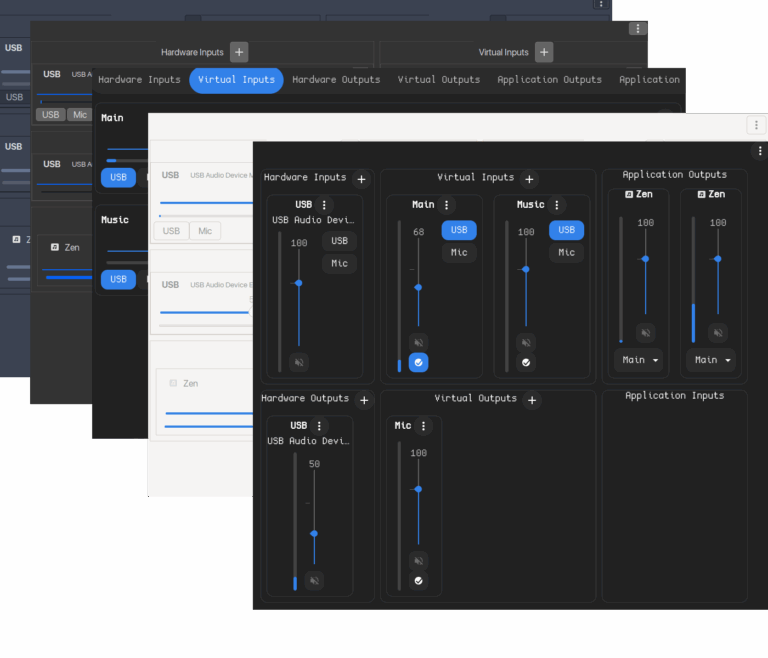Viewport: 768px width, 658px height.
Task: Click gray window's first USB route button
Action: coord(50,115)
